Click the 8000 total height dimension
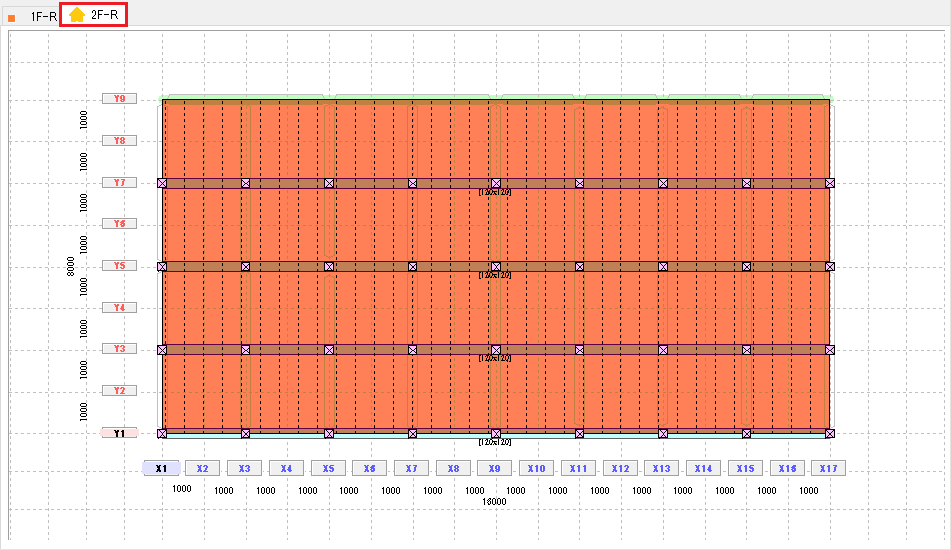Screen dimensions: 951x550 71,266
